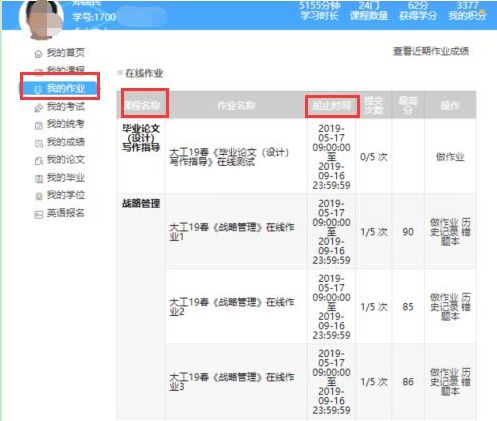The height and width of the screenshot is (421, 497).
Task: Click the icon next to 我的毕业
Action: point(39,179)
